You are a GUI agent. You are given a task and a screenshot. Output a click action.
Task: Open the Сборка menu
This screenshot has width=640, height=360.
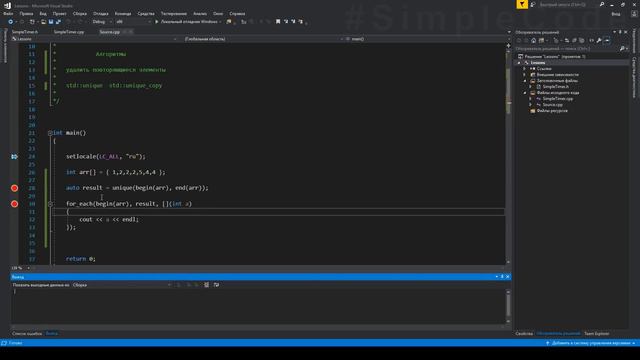point(80,13)
